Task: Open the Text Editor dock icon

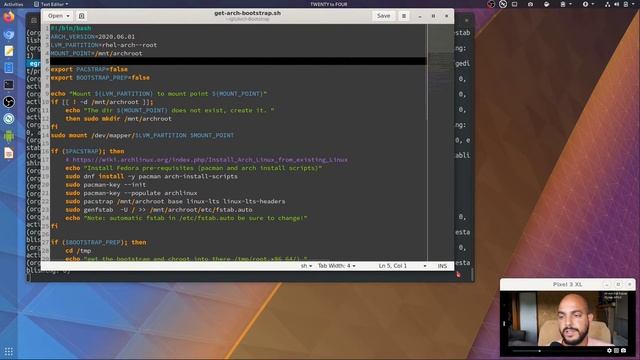Action: (x=9, y=51)
